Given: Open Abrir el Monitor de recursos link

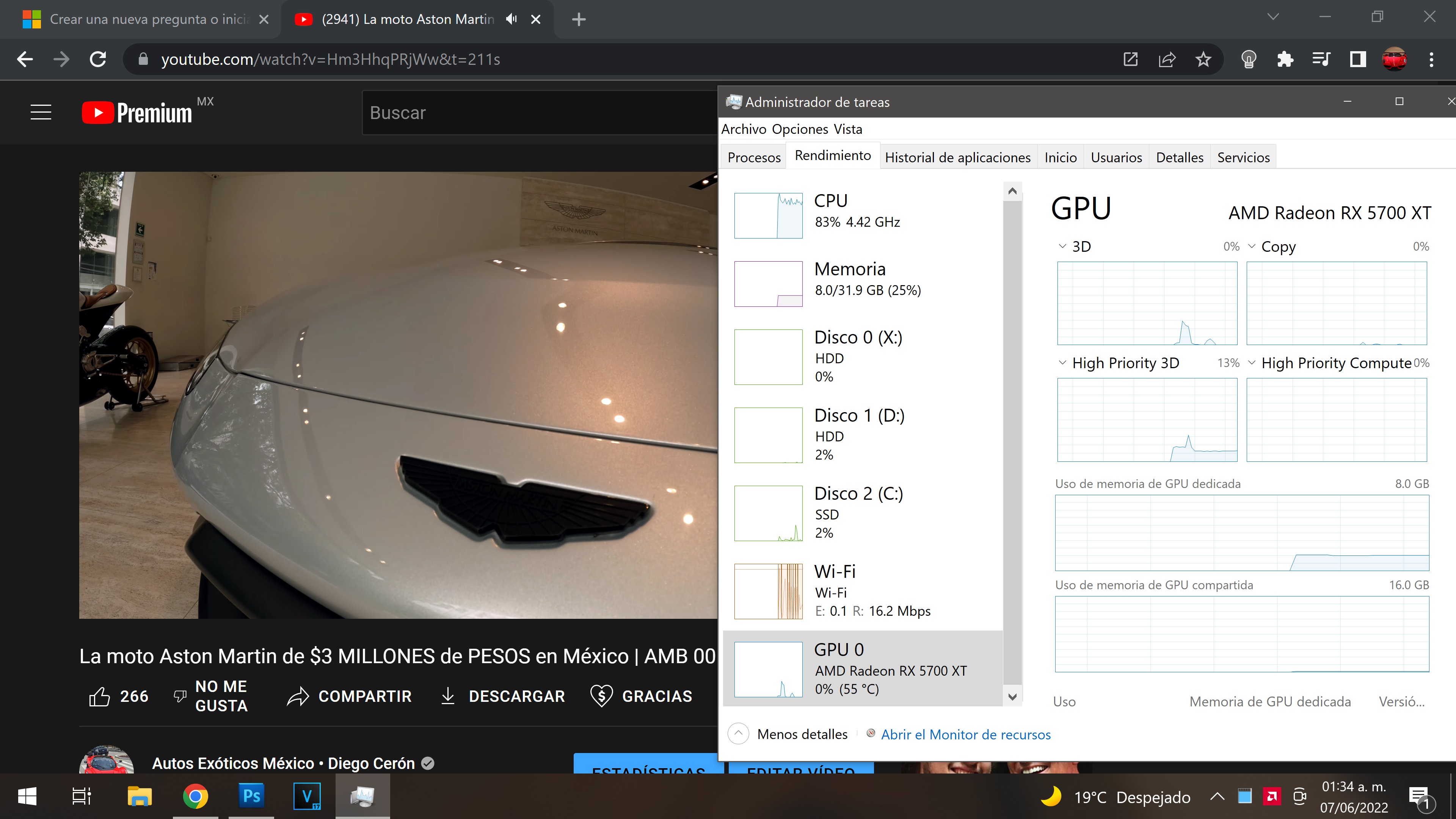Looking at the screenshot, I should click(x=965, y=734).
